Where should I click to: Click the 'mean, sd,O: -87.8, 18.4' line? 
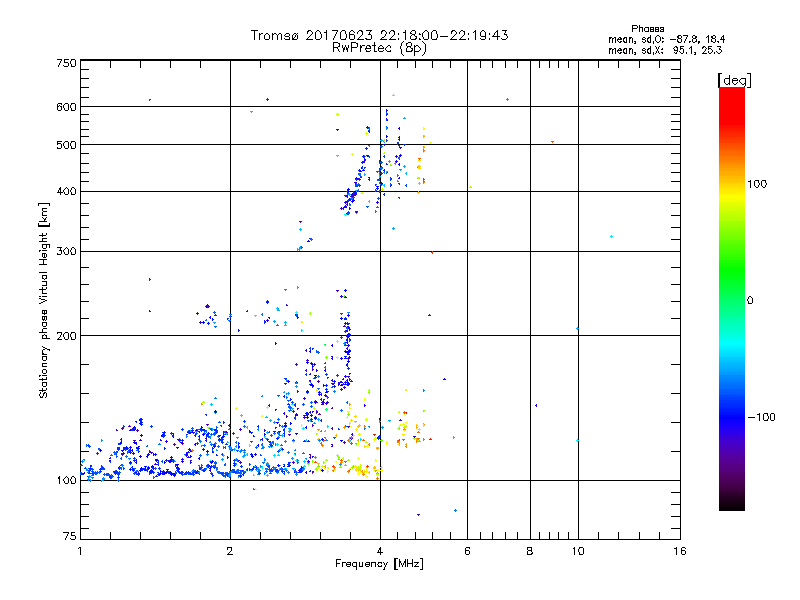tap(666, 39)
